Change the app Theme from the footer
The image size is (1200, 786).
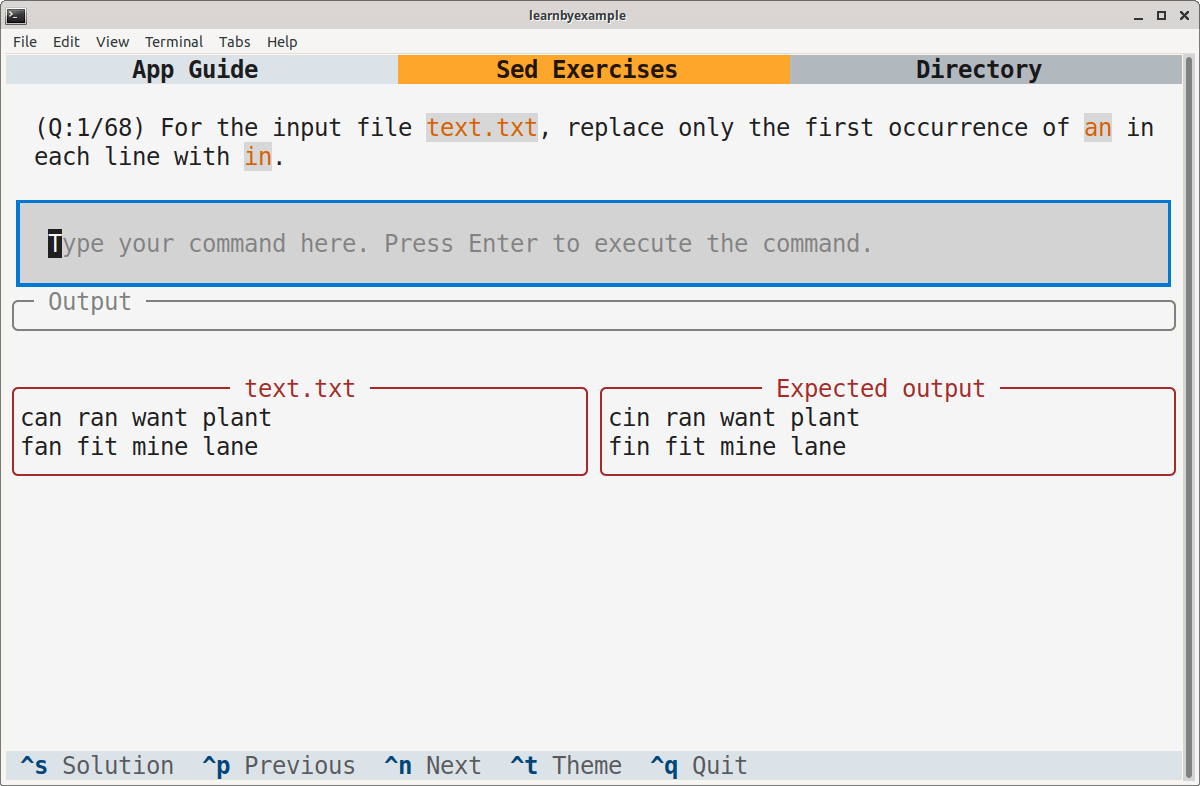click(x=565, y=765)
